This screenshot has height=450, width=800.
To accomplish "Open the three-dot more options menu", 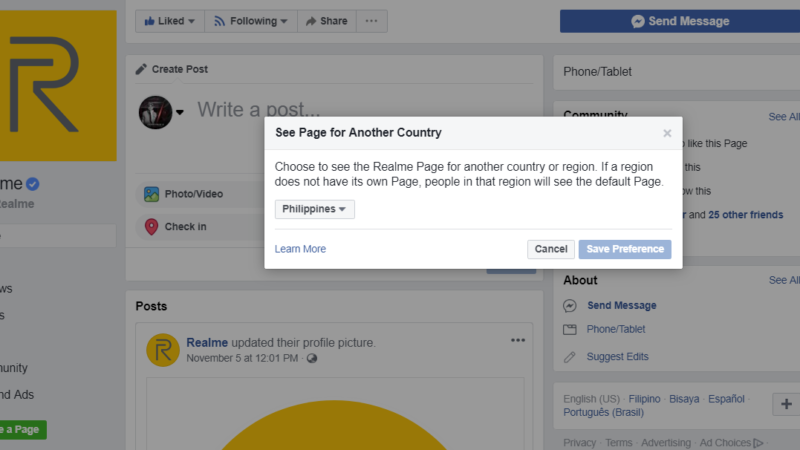I will 371,21.
